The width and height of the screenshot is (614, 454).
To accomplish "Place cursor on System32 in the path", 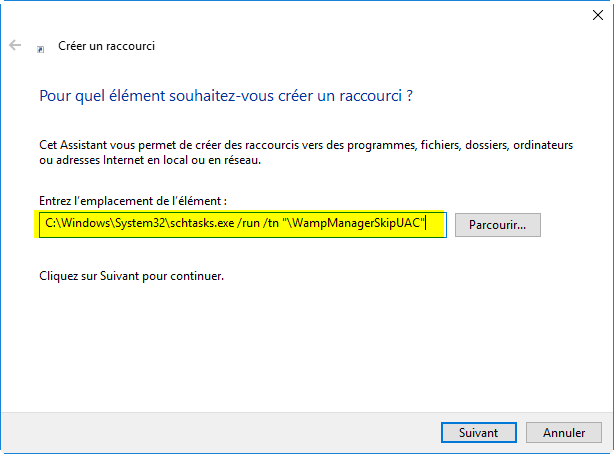I will (139, 223).
